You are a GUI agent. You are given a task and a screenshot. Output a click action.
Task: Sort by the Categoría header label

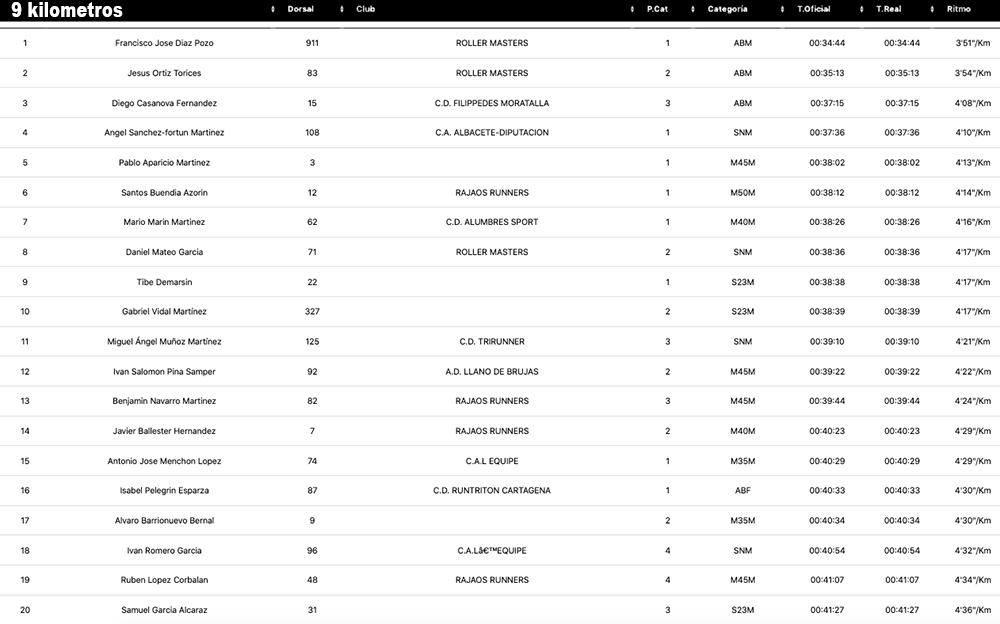point(727,10)
